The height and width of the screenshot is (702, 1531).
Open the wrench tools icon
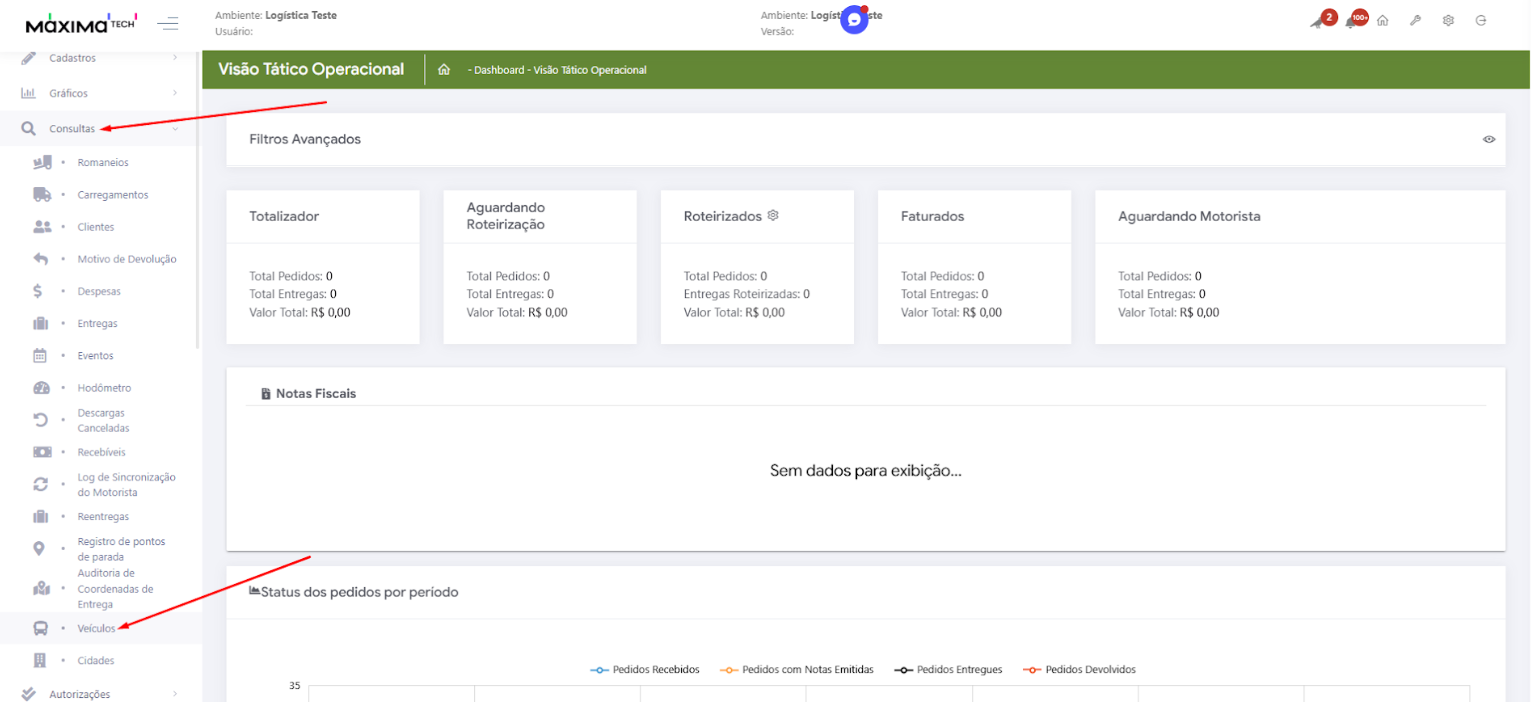(x=1415, y=21)
